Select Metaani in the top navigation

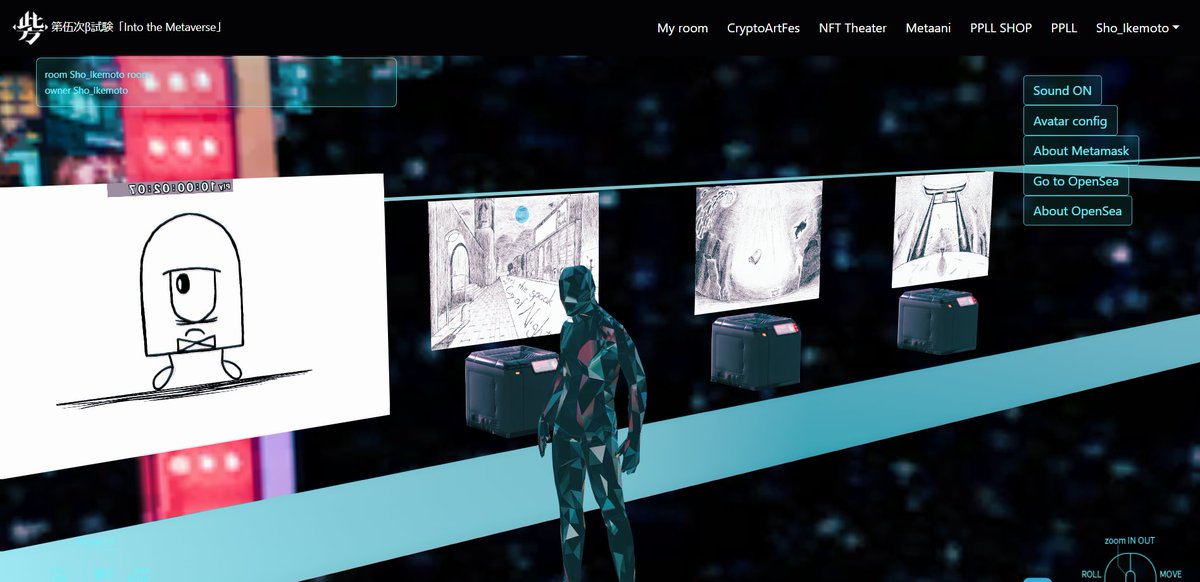928,28
